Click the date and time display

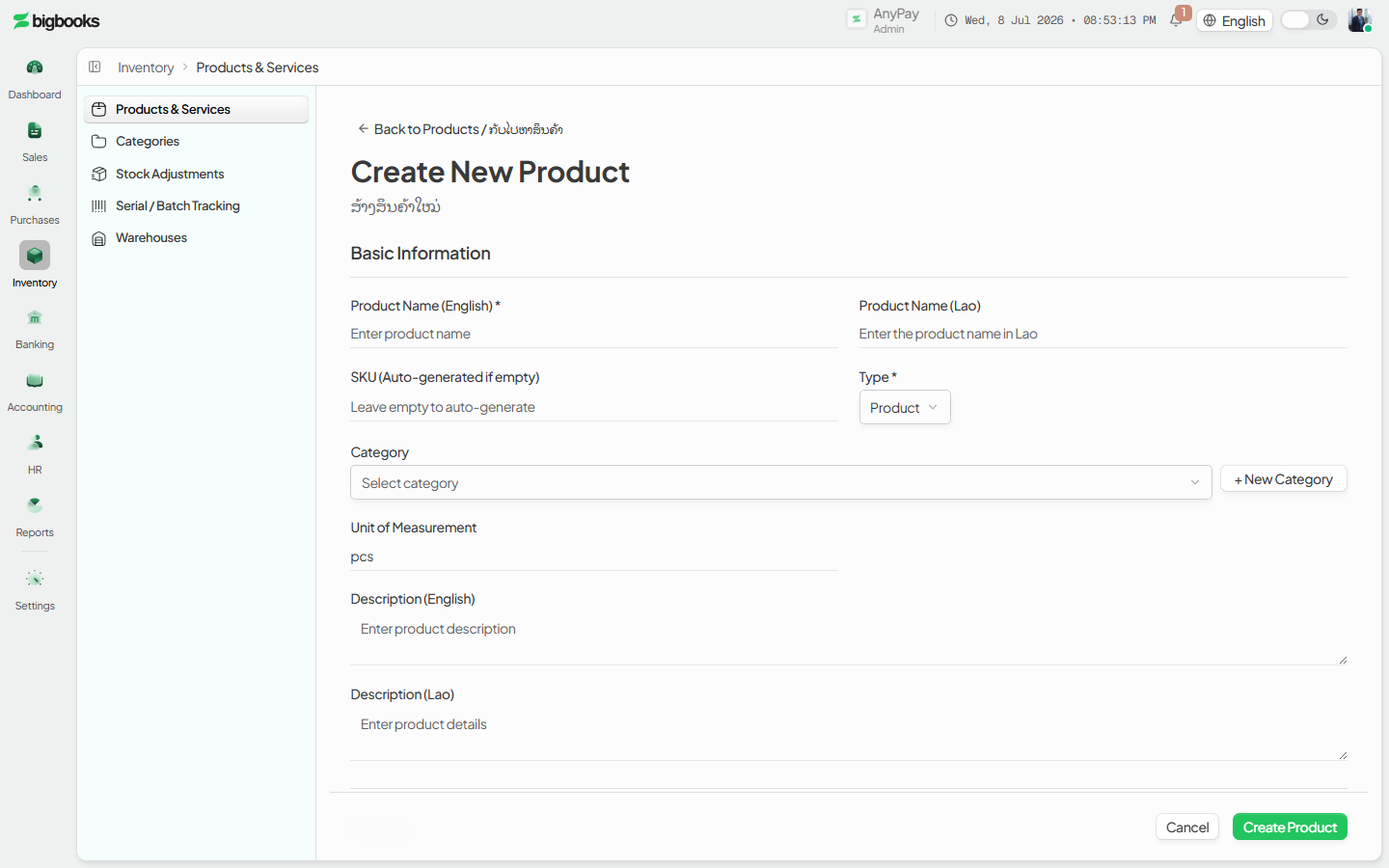(1060, 20)
